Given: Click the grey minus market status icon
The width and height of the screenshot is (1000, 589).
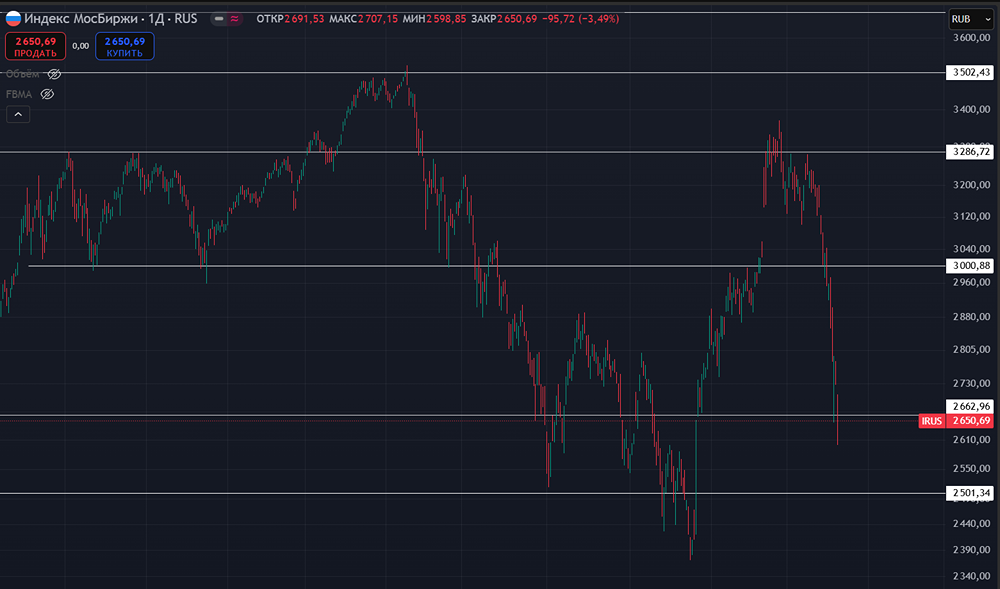Looking at the screenshot, I should pos(219,19).
